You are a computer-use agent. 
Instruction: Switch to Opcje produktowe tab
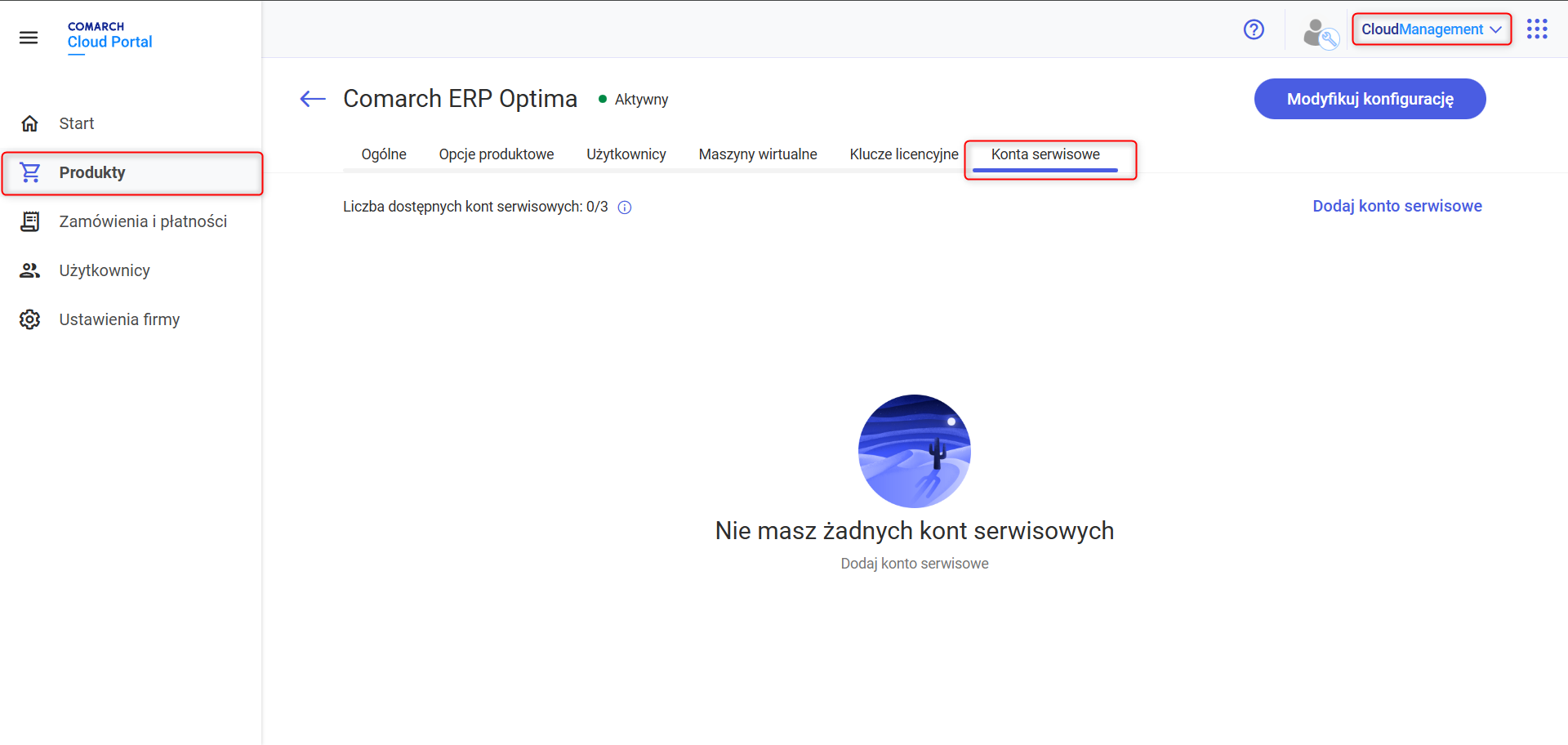[x=496, y=154]
